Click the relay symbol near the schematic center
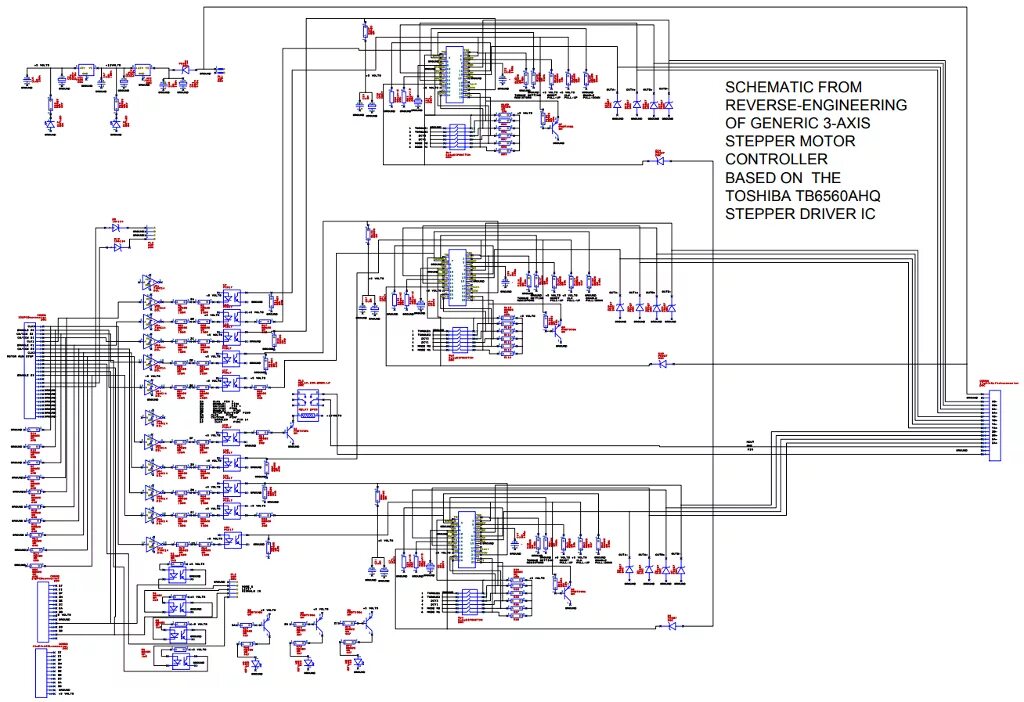Viewport: 1024px width, 702px height. tap(308, 406)
